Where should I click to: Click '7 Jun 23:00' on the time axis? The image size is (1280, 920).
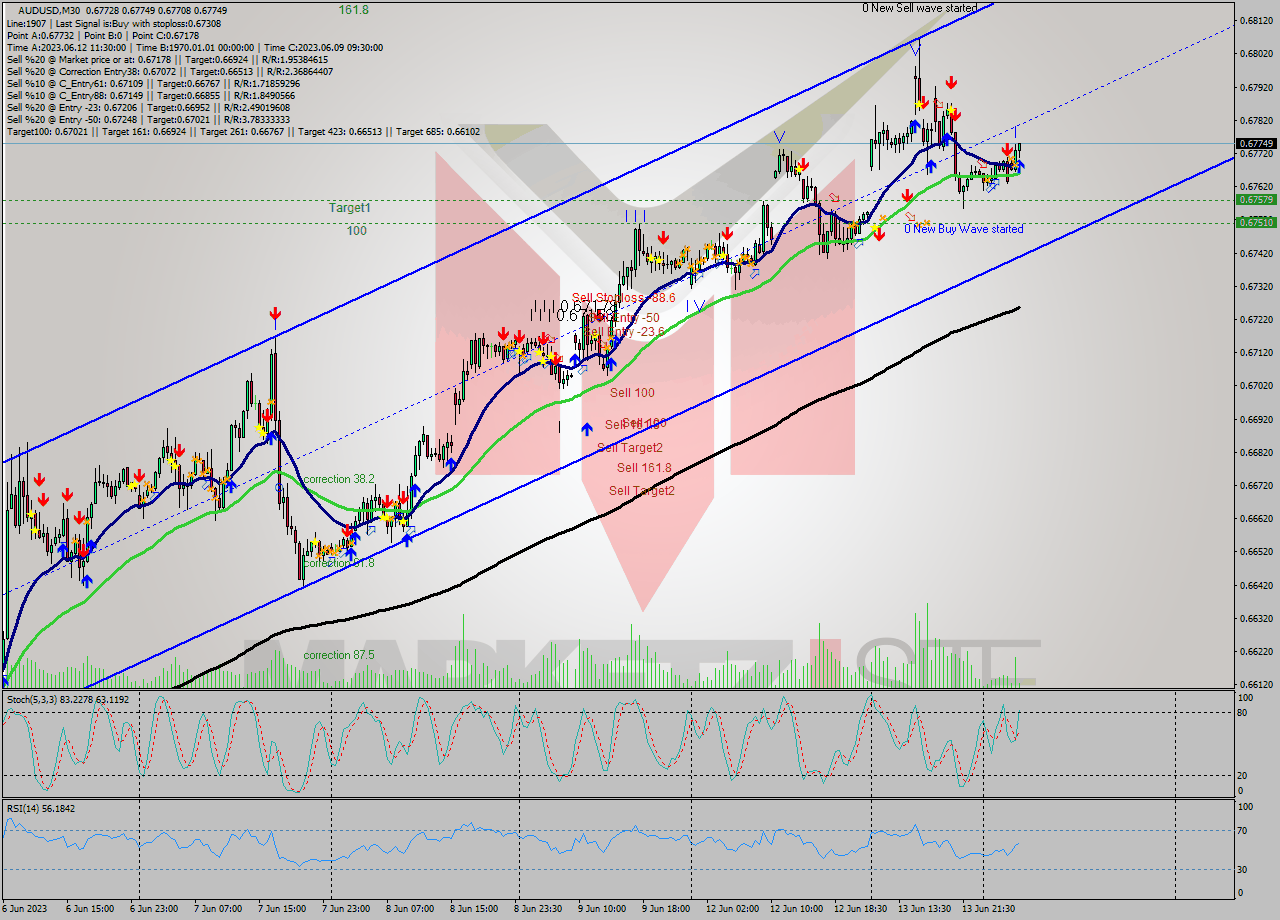(x=345, y=909)
